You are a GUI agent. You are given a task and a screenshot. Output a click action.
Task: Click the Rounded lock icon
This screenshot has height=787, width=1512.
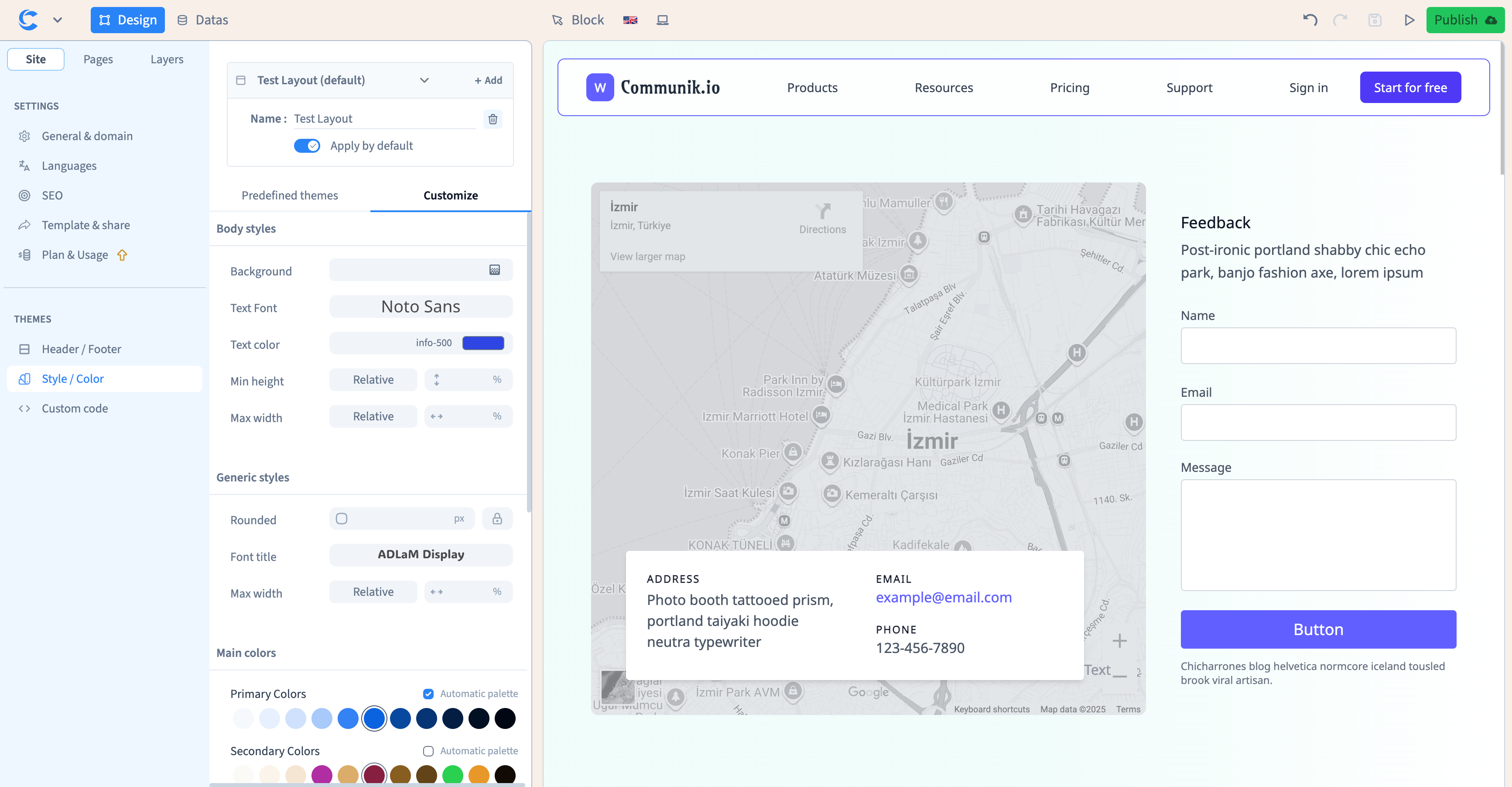[x=496, y=519]
